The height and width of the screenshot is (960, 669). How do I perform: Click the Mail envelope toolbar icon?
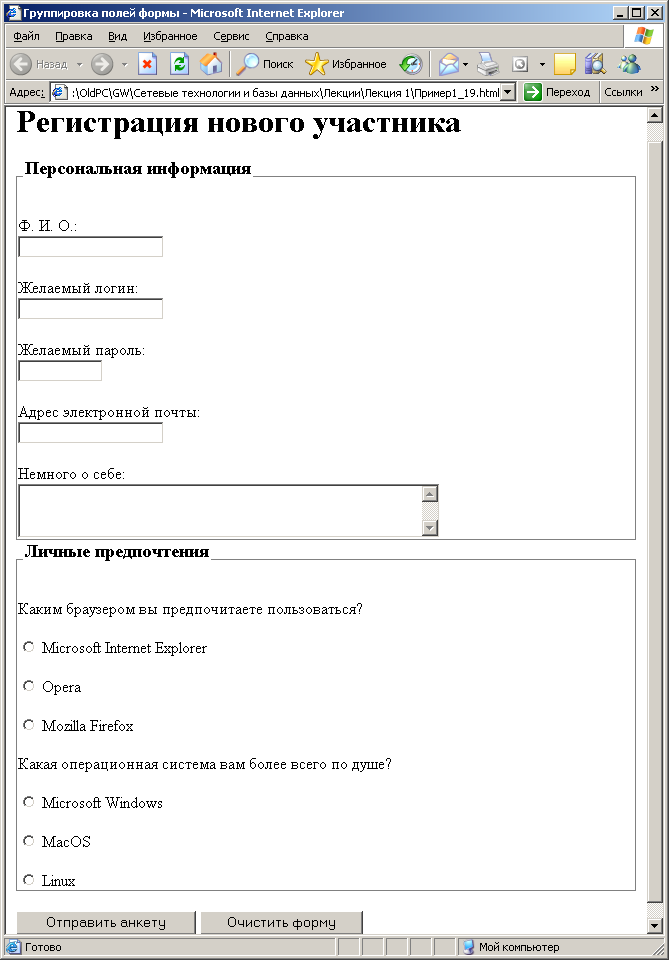[449, 64]
